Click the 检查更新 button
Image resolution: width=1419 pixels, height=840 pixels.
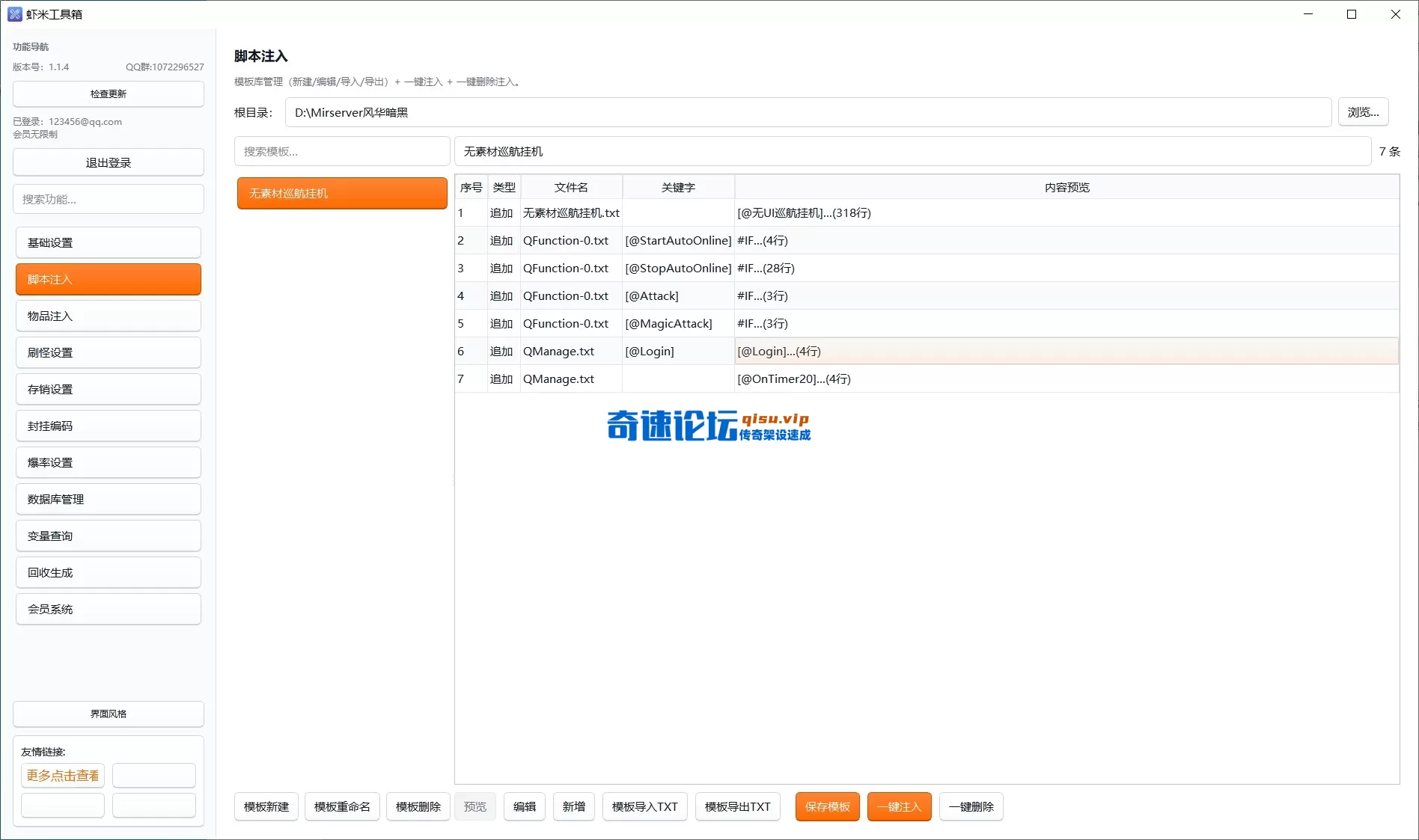tap(108, 93)
